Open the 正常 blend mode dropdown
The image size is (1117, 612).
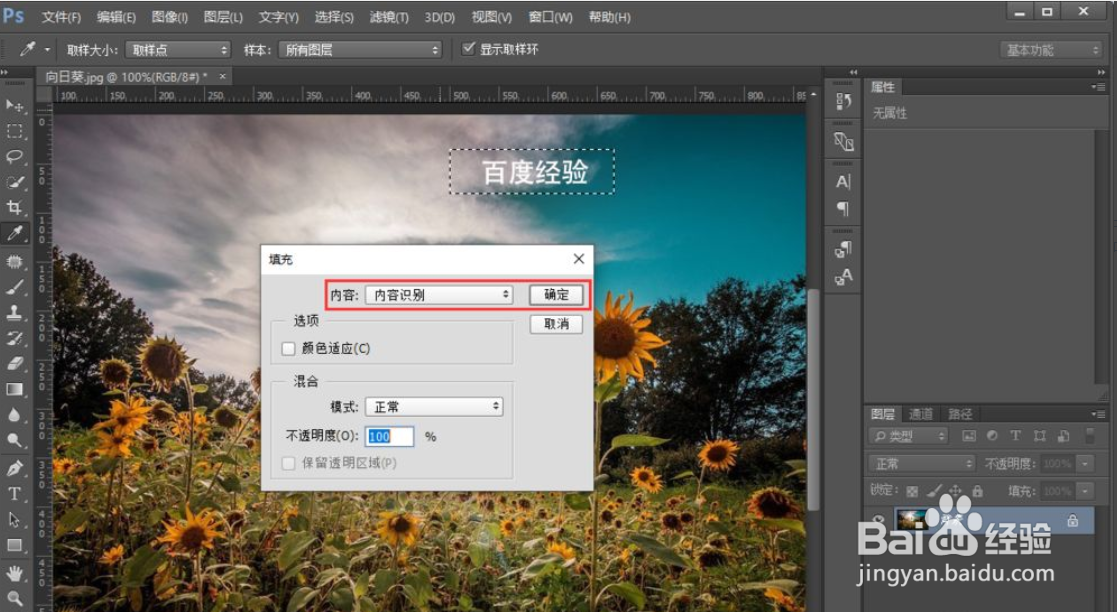pos(434,406)
